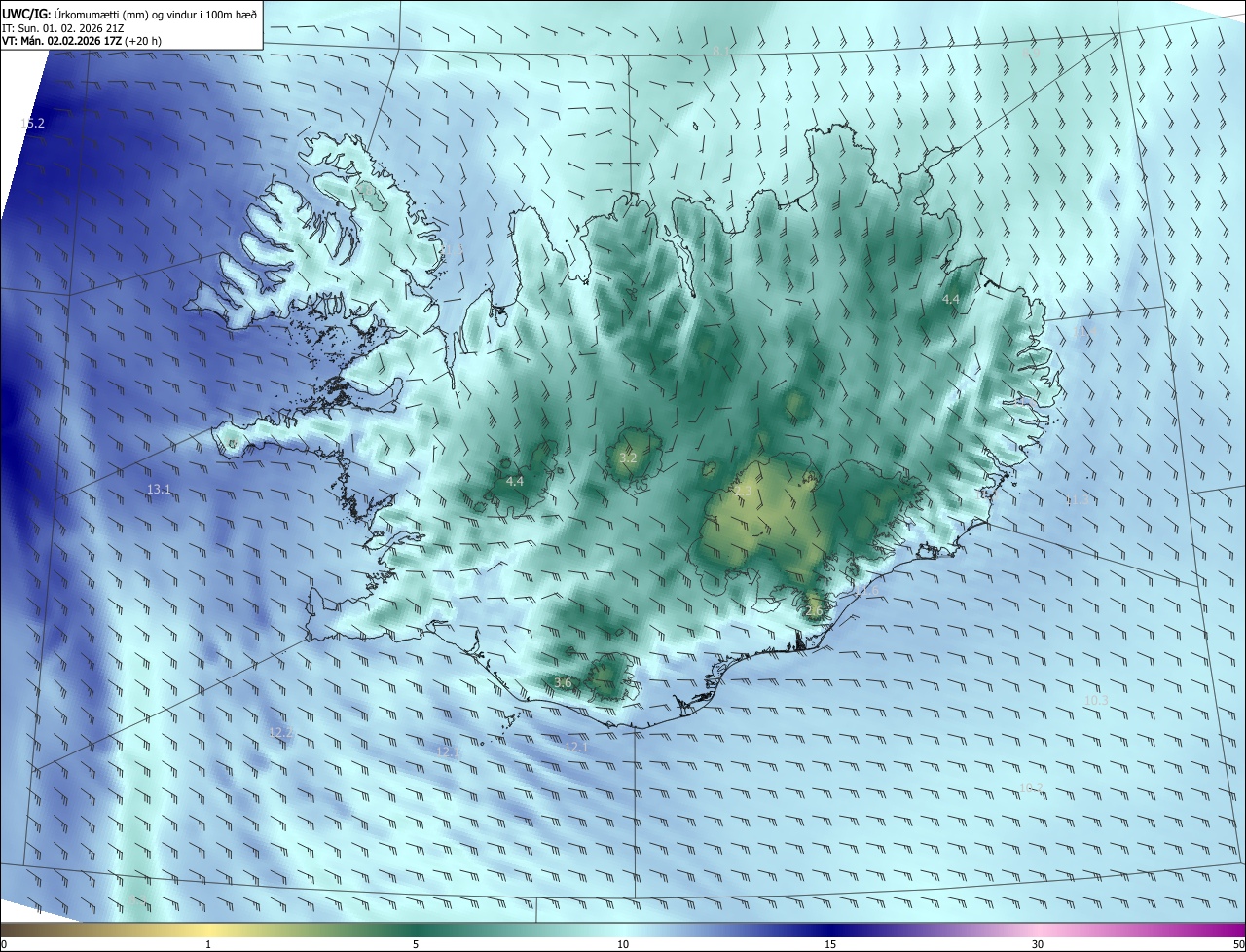Click the colorbar tick label 5

click(416, 944)
